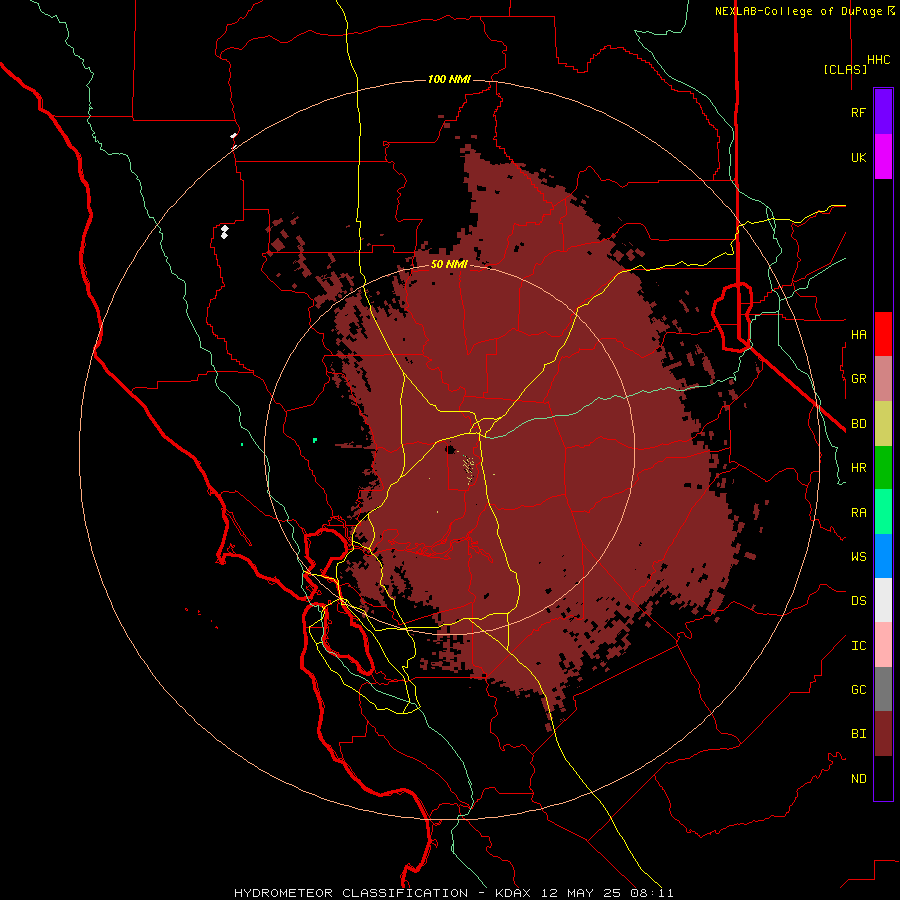
Task: Click the 'UK' legend label
Action: (x=858, y=158)
